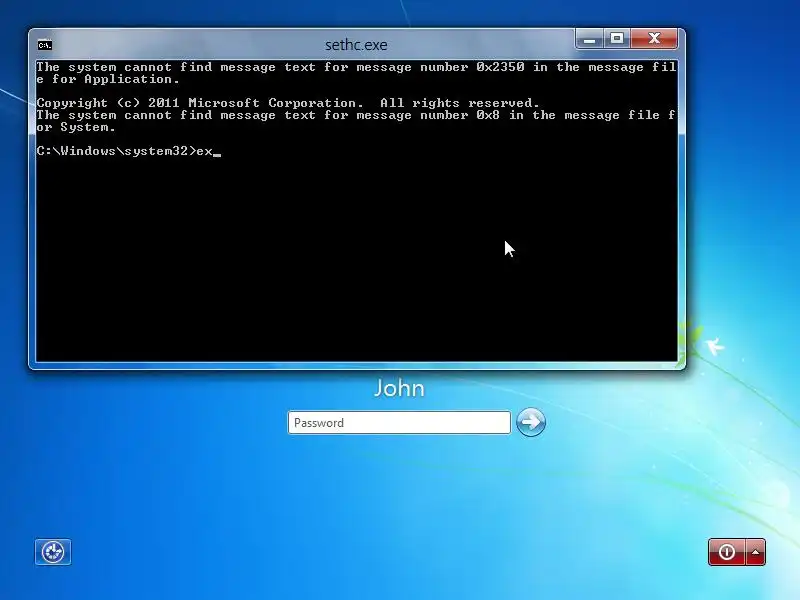Viewport: 800px width, 600px height.
Task: Minimize the sethc.exe window
Action: point(590,39)
